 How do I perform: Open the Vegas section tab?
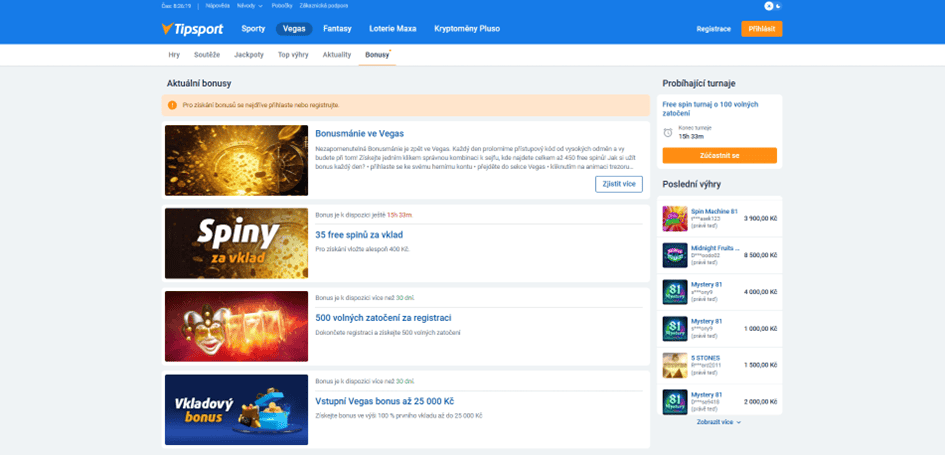294,28
